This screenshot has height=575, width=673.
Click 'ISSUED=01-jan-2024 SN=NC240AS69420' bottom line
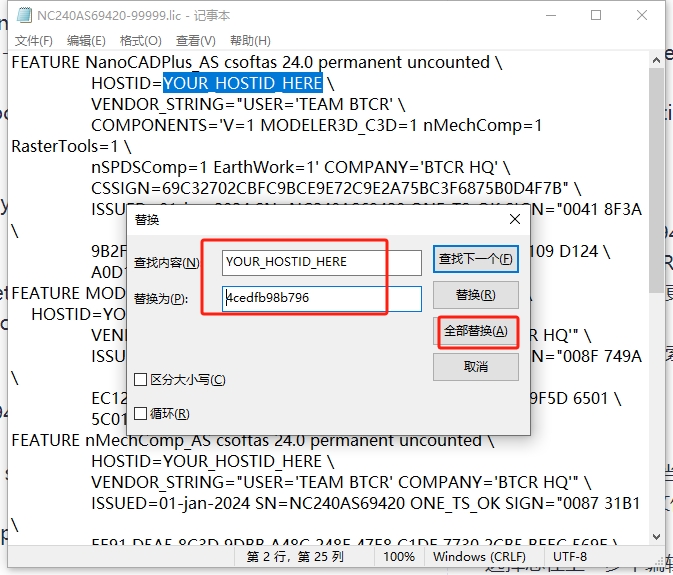[366, 503]
